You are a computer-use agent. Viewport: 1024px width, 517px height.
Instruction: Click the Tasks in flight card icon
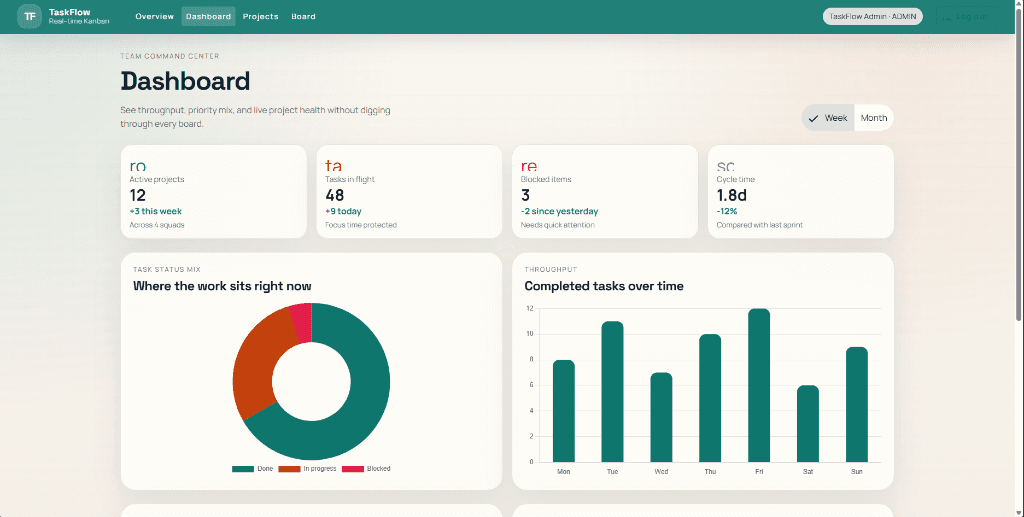coord(334,166)
